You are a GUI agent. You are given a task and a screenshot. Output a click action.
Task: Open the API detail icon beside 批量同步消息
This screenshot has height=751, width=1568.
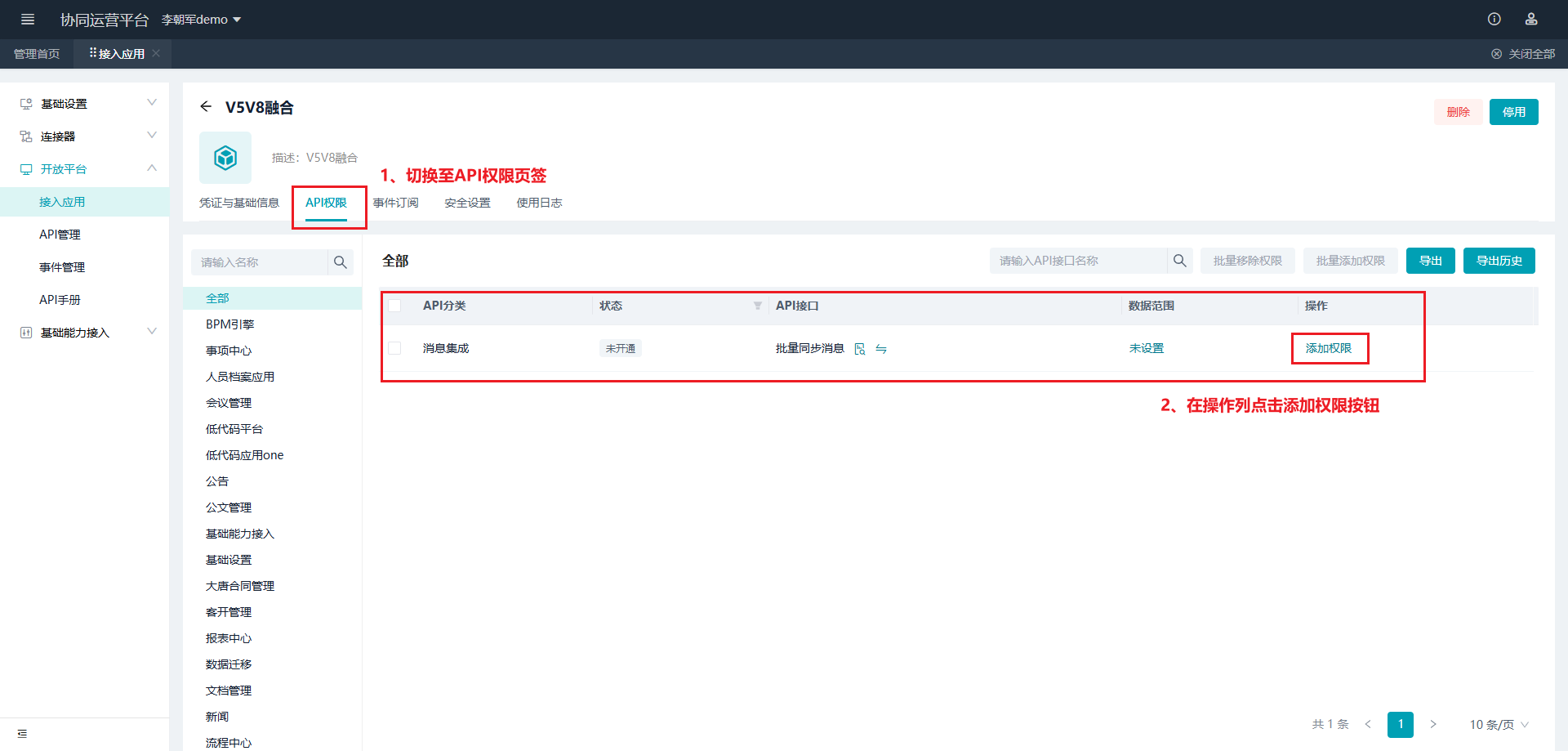point(860,349)
